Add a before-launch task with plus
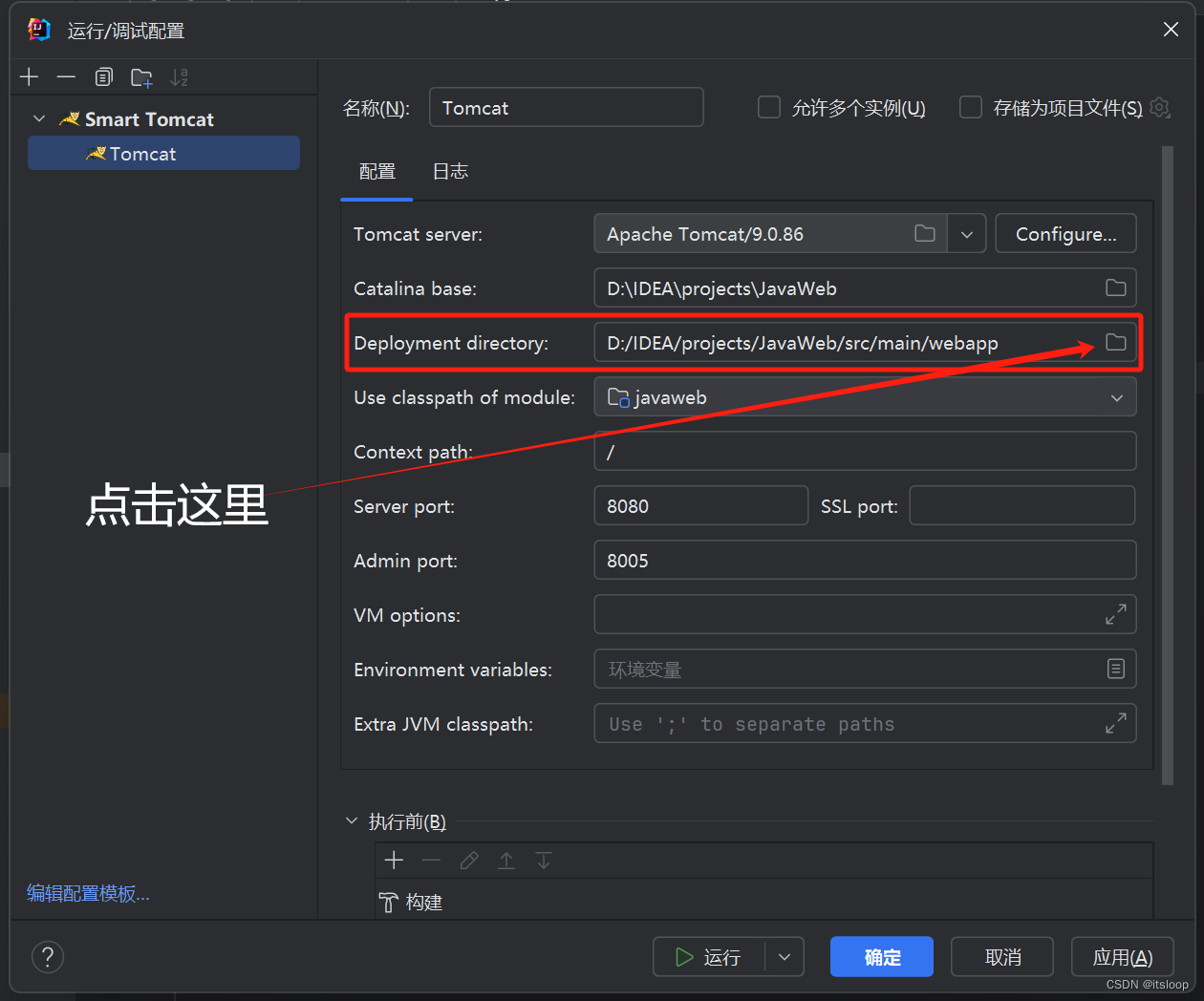Image resolution: width=1204 pixels, height=1001 pixels. coord(394,861)
